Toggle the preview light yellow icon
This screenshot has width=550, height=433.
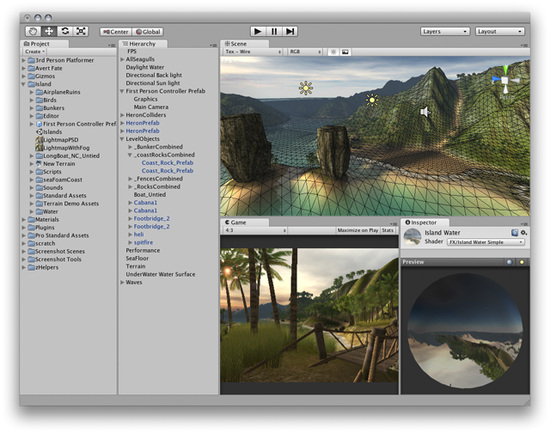(x=522, y=262)
